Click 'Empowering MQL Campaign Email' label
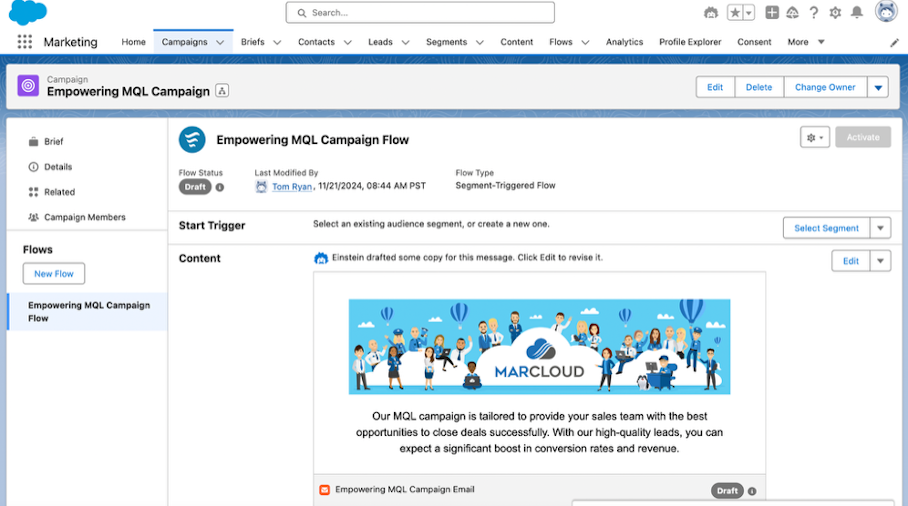Viewport: 908px width, 506px height. click(x=405, y=490)
